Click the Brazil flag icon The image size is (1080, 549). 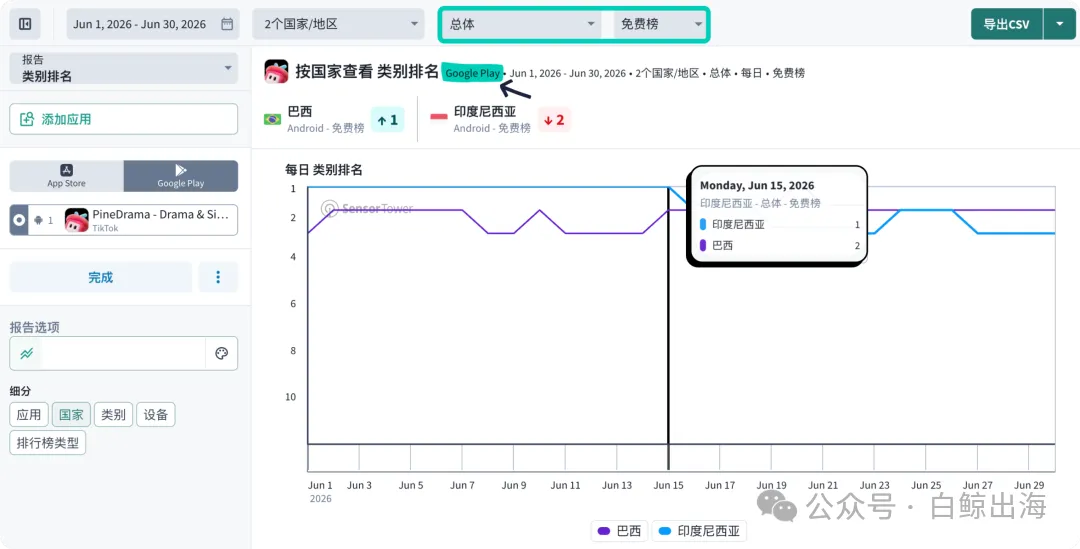[x=273, y=119]
